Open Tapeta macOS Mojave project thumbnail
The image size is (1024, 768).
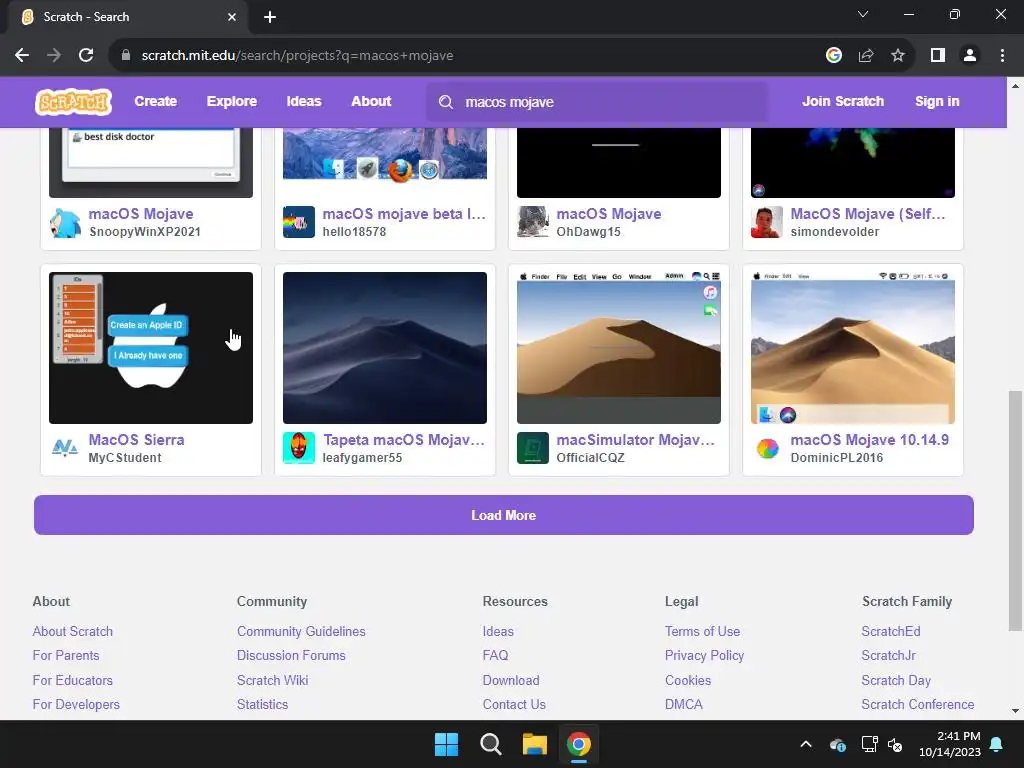coord(385,348)
